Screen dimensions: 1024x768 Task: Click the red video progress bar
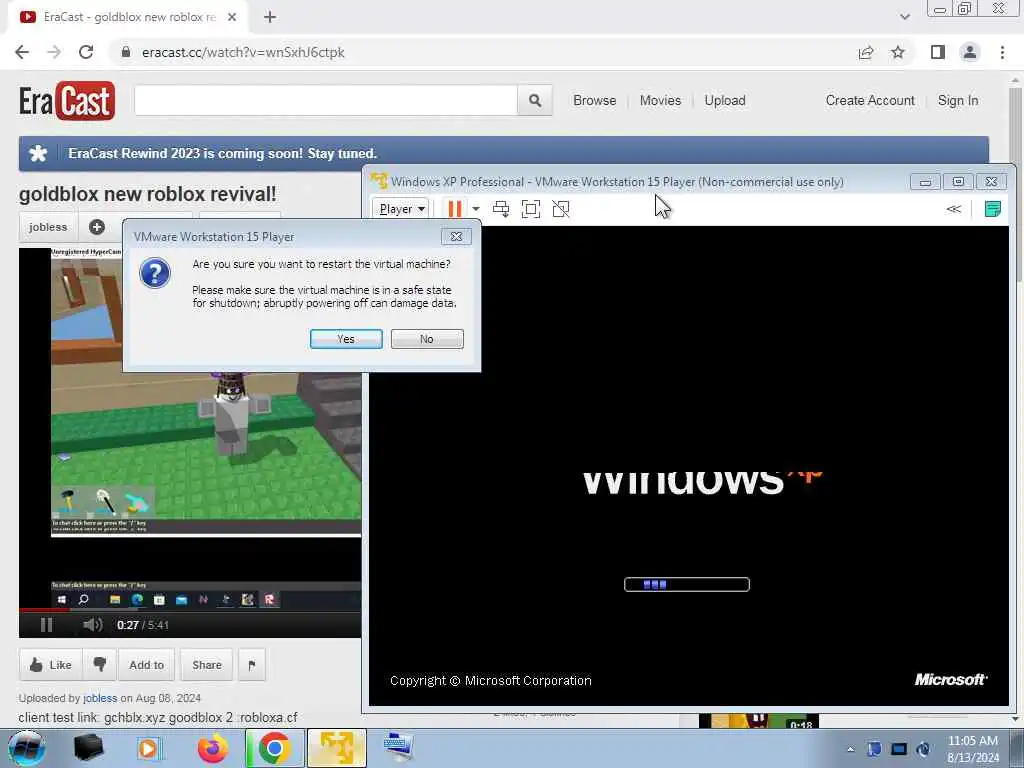44,610
